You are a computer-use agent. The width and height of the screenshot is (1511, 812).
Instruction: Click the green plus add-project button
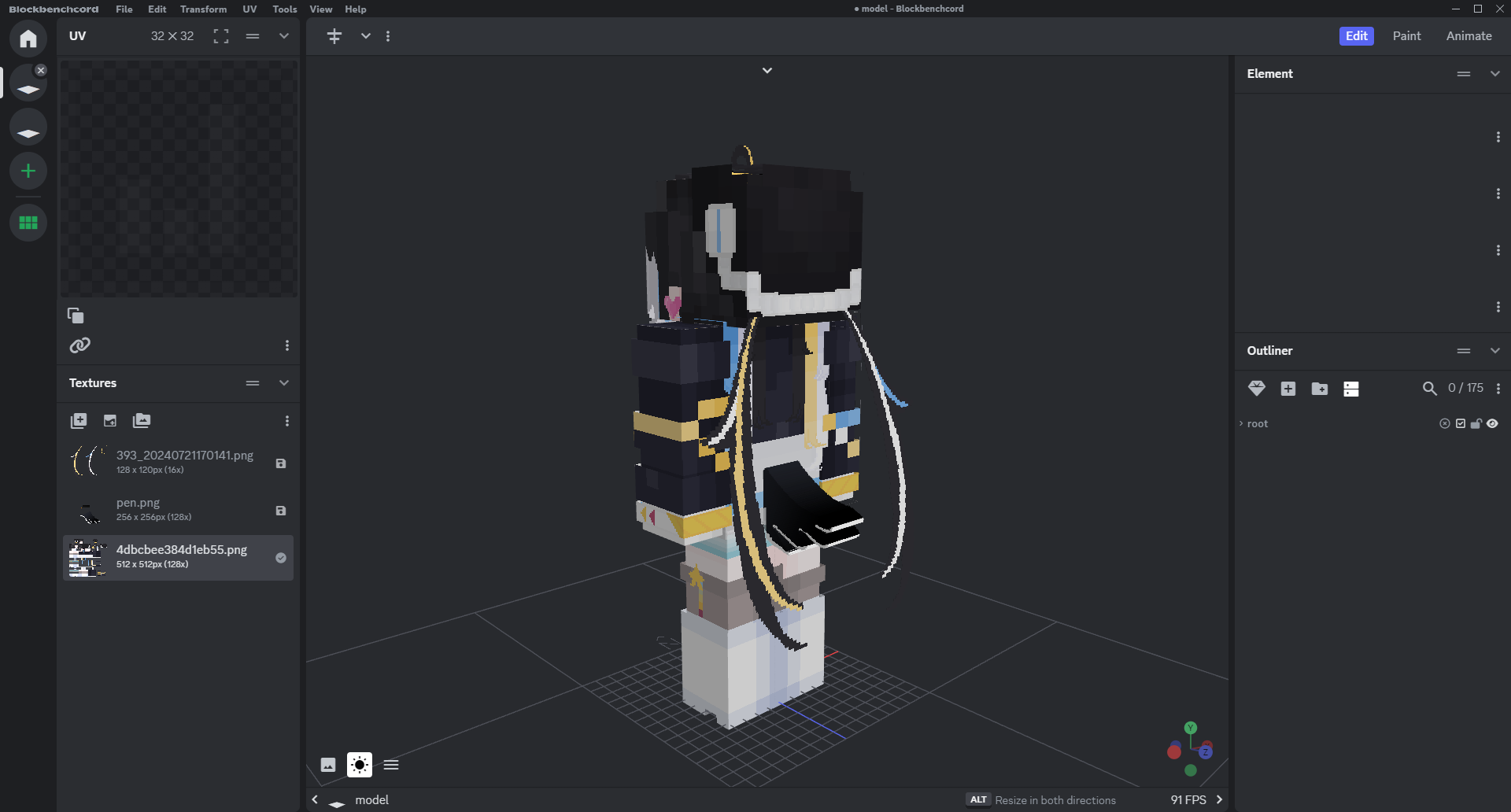pyautogui.click(x=28, y=171)
